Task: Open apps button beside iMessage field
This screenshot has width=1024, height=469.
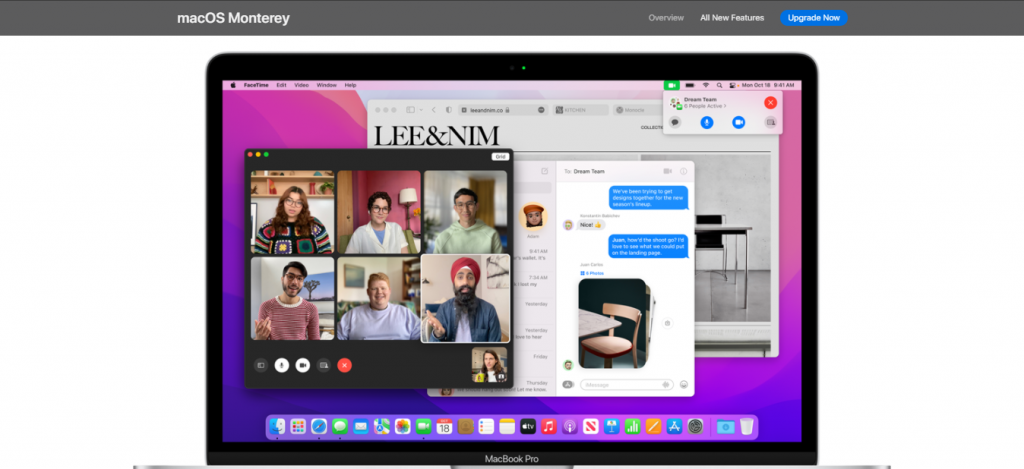Action: (568, 385)
